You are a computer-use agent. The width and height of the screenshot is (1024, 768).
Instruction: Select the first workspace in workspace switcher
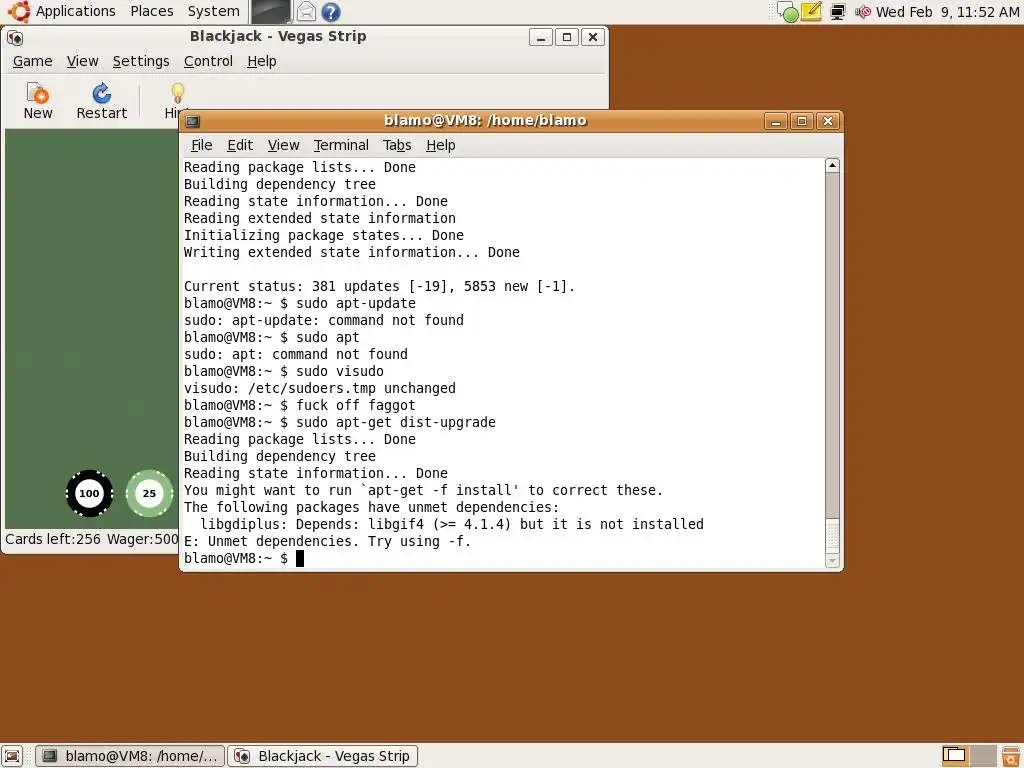pos(954,756)
